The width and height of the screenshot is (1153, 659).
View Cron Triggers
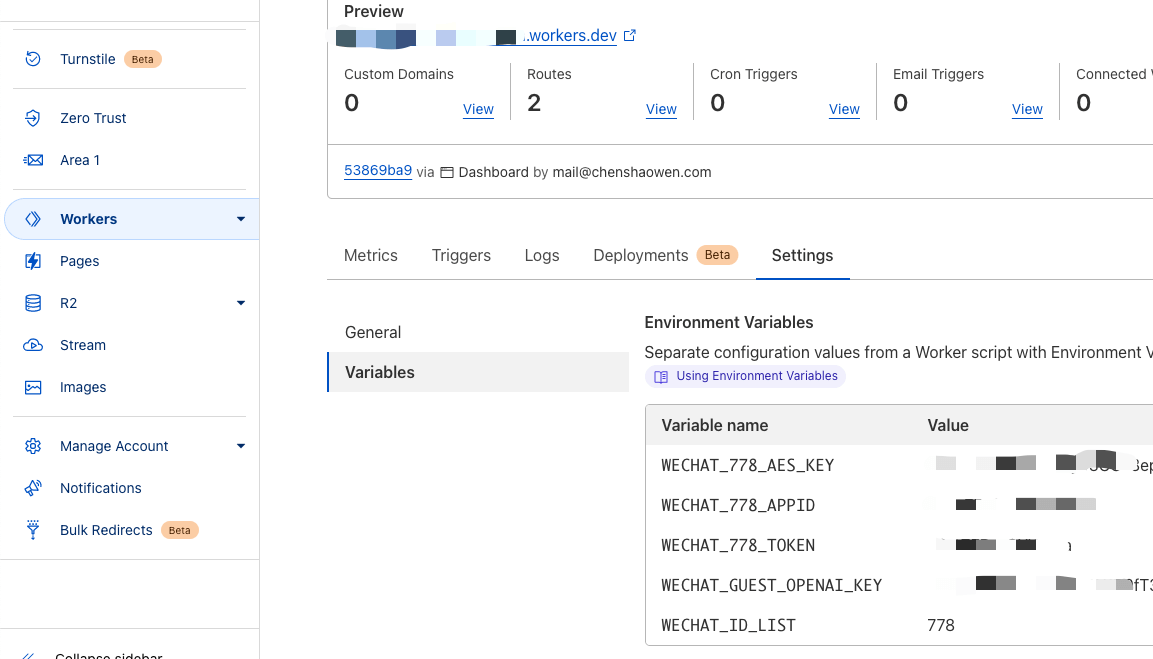(844, 109)
